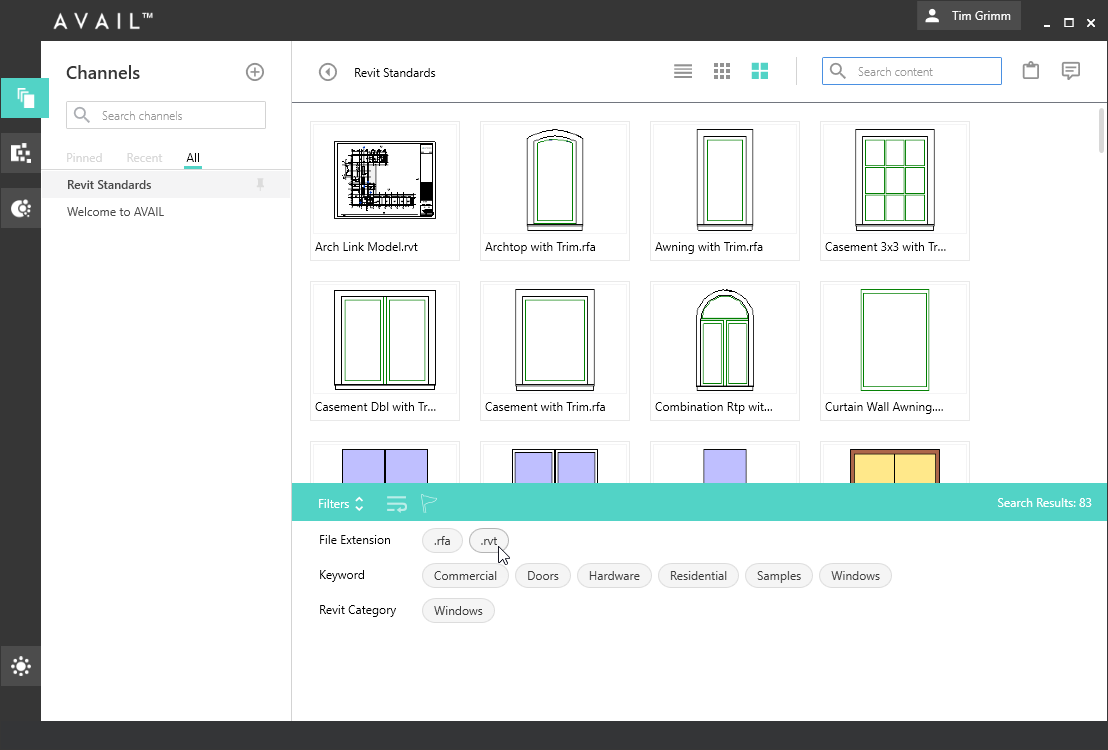1108x750 pixels.
Task: Enable the Residential keyword filter
Action: (x=698, y=575)
